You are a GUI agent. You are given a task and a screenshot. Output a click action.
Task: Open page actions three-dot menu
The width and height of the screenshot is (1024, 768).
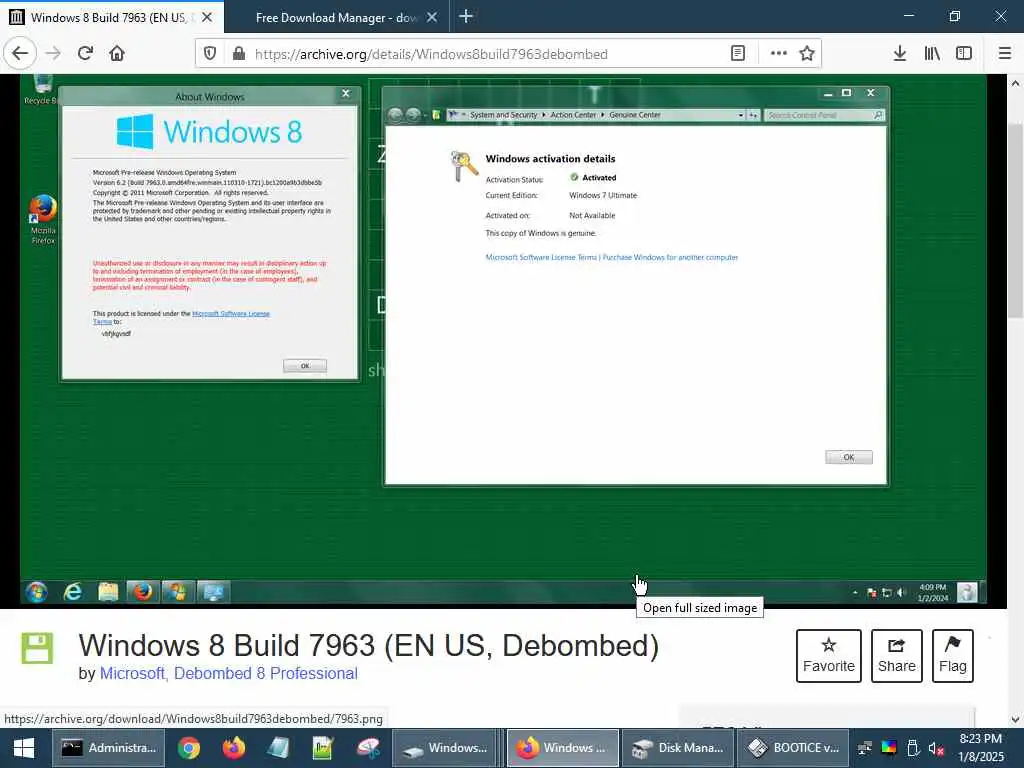(778, 54)
